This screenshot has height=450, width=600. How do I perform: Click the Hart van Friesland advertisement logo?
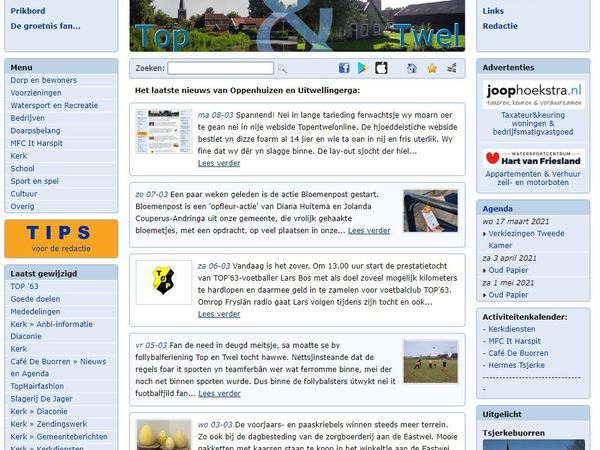533,159
